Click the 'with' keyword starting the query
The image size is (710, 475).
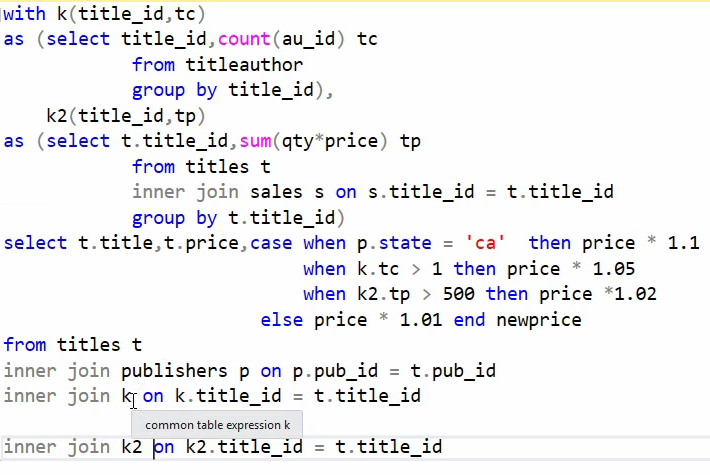click(24, 14)
